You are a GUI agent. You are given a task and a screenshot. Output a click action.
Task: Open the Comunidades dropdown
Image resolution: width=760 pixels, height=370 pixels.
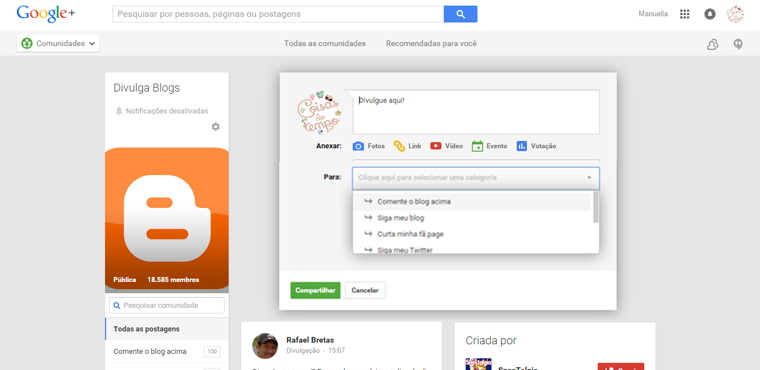[58, 43]
